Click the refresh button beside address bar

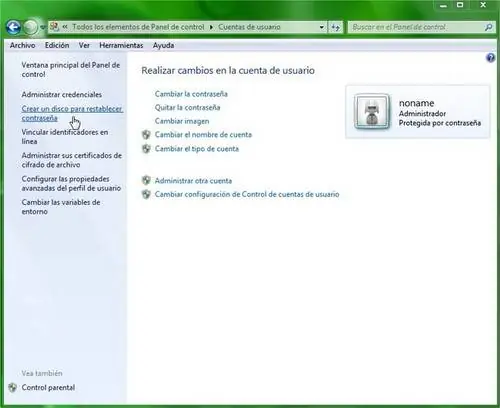336,27
